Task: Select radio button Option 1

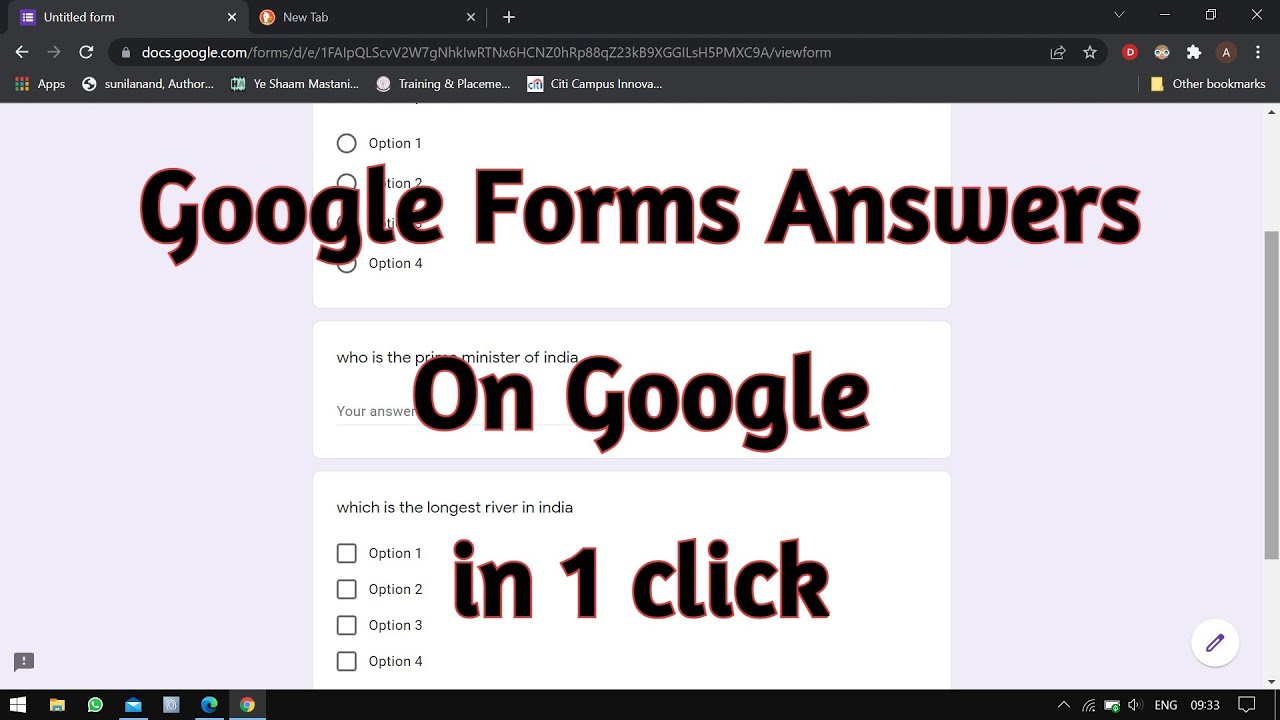Action: point(347,143)
